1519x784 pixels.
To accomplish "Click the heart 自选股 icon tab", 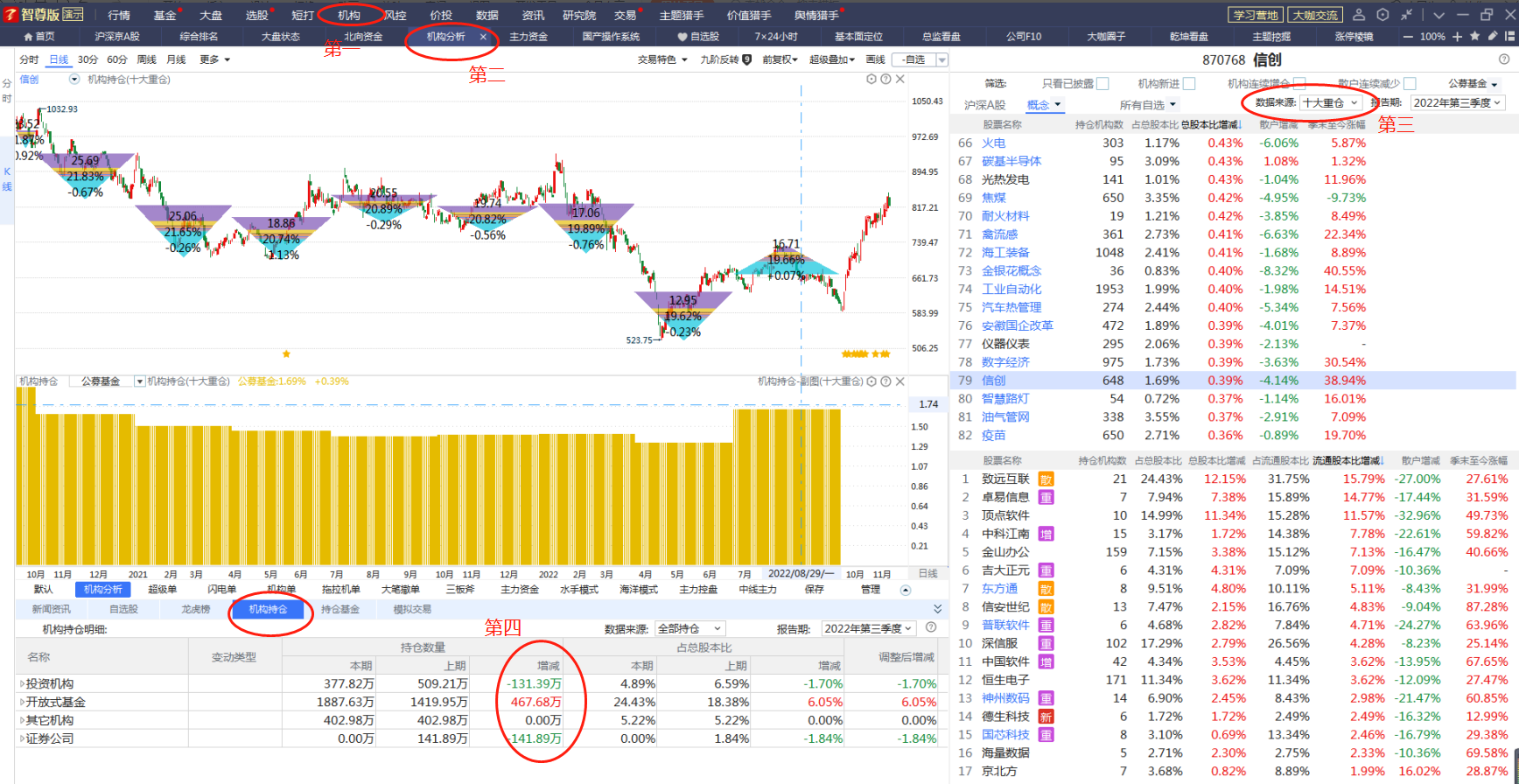I will (x=682, y=37).
